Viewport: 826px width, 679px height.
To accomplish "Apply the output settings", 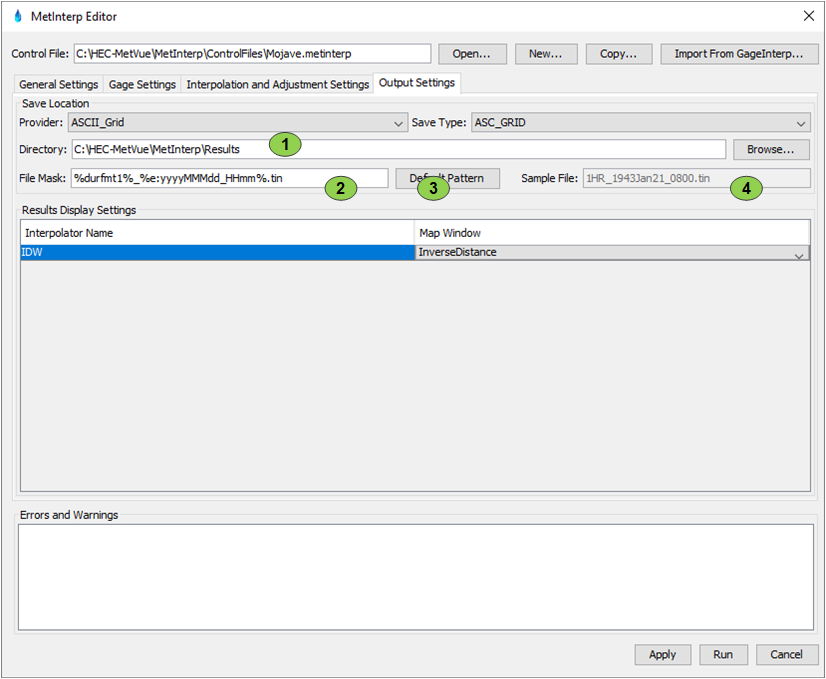I will point(662,655).
